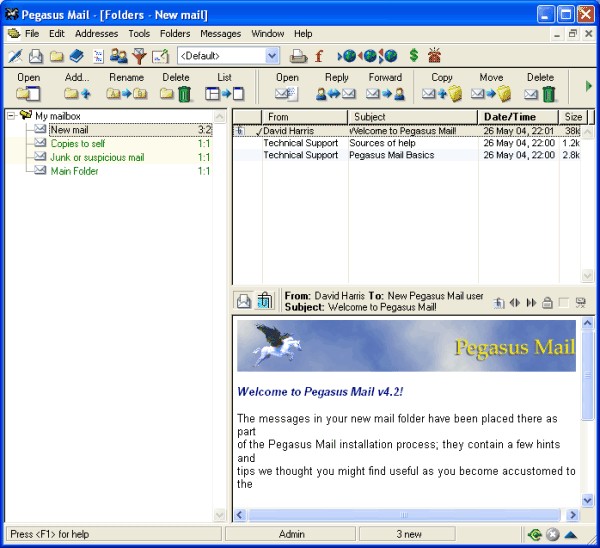Open the <Default> identity dropdown
The image size is (600, 548).
pos(272,56)
